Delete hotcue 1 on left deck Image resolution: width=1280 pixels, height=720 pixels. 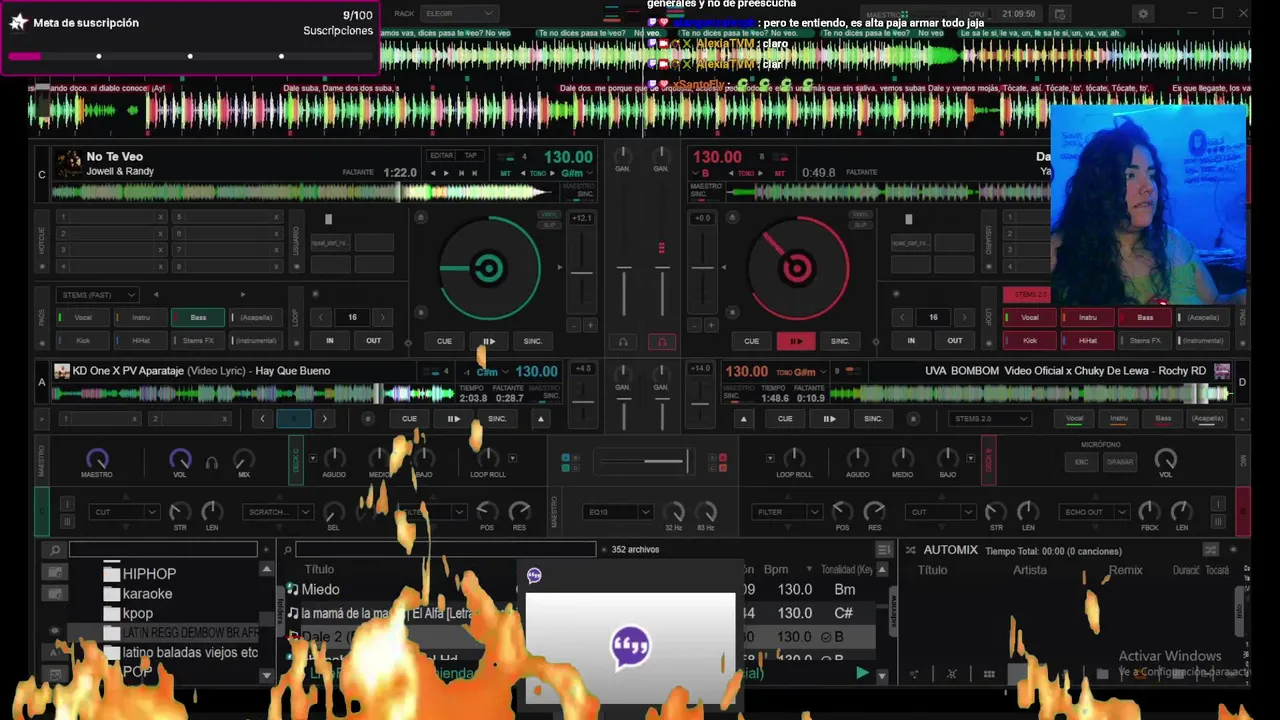tap(160, 217)
